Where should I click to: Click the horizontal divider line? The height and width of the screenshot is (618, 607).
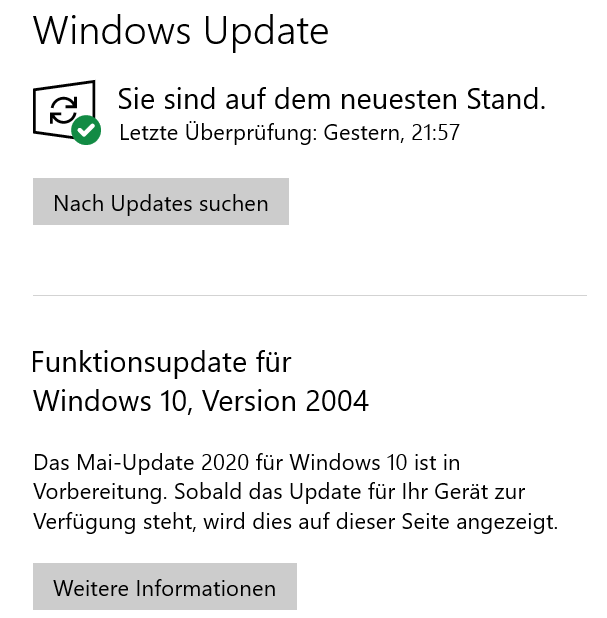(x=309, y=295)
